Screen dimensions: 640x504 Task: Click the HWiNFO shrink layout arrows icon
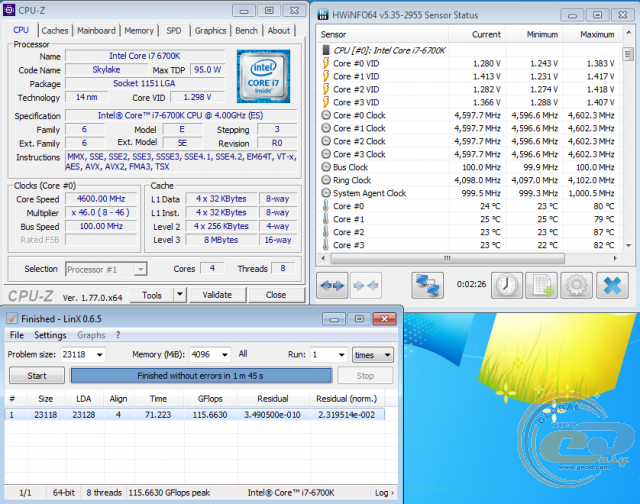(x=366, y=285)
